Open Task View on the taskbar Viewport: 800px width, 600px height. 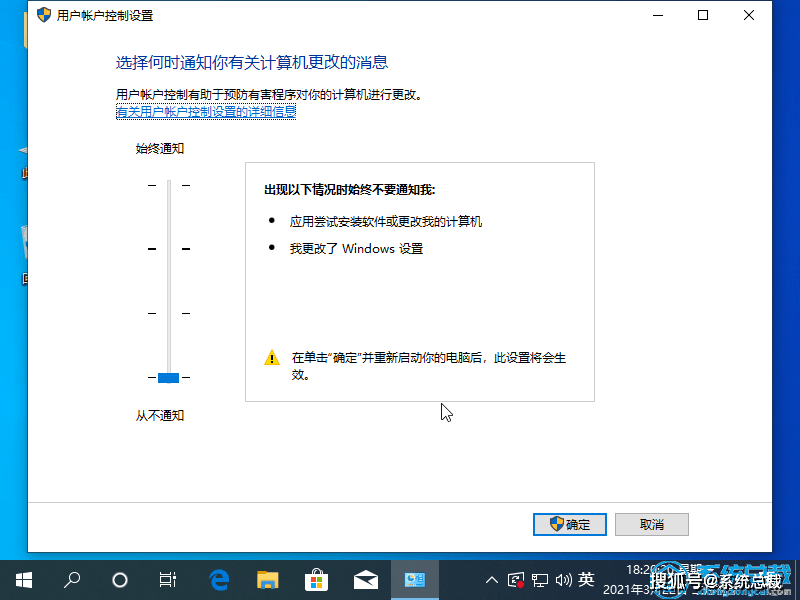(168, 580)
